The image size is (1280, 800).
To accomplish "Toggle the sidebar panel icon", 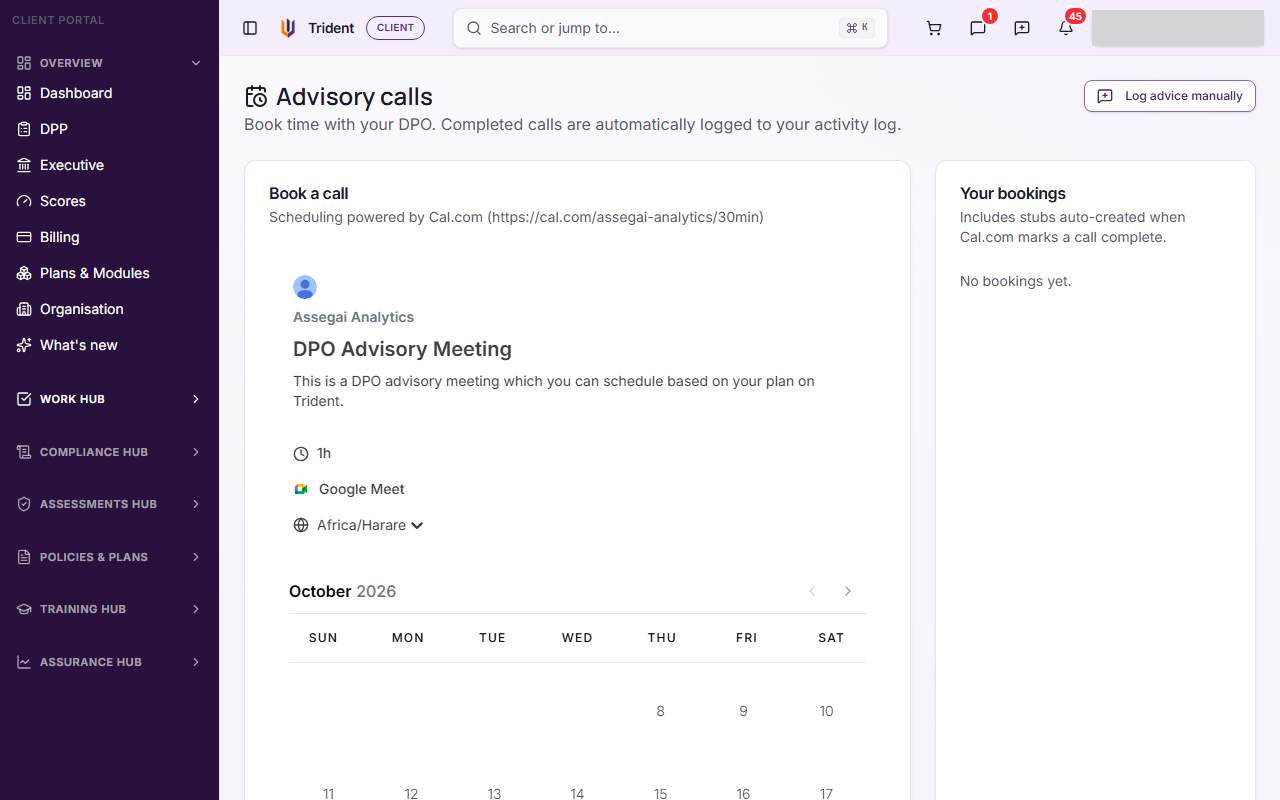I will point(250,28).
